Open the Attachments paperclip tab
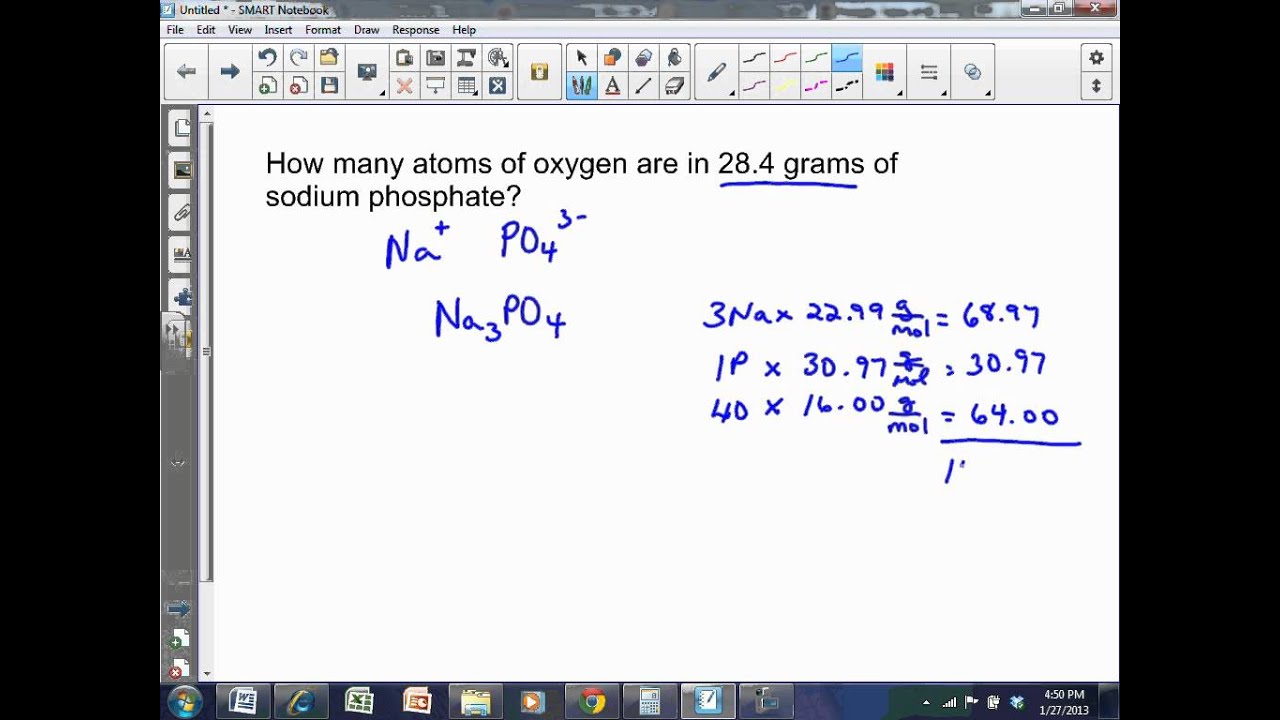This screenshot has height=720, width=1280. [x=182, y=213]
